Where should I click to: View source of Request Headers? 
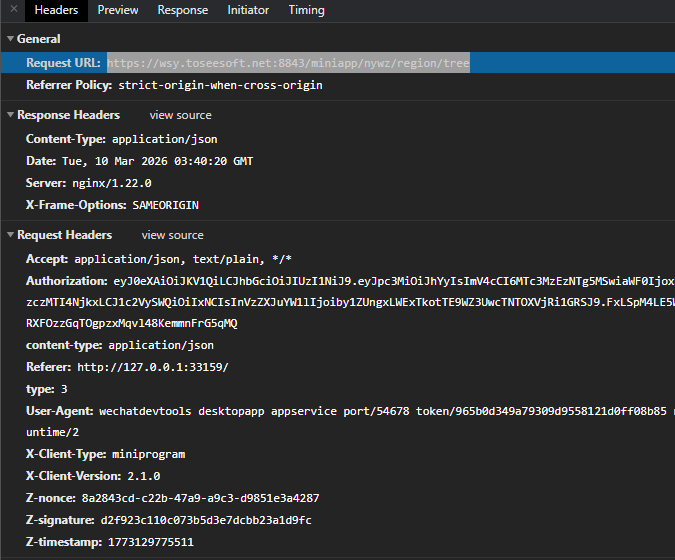pos(172,235)
